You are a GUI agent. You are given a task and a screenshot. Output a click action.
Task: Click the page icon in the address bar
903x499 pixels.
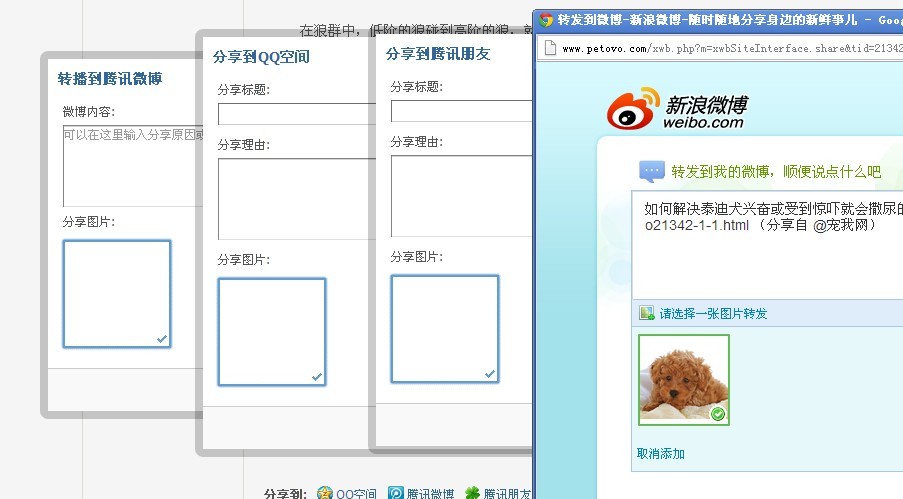pyautogui.click(x=551, y=48)
